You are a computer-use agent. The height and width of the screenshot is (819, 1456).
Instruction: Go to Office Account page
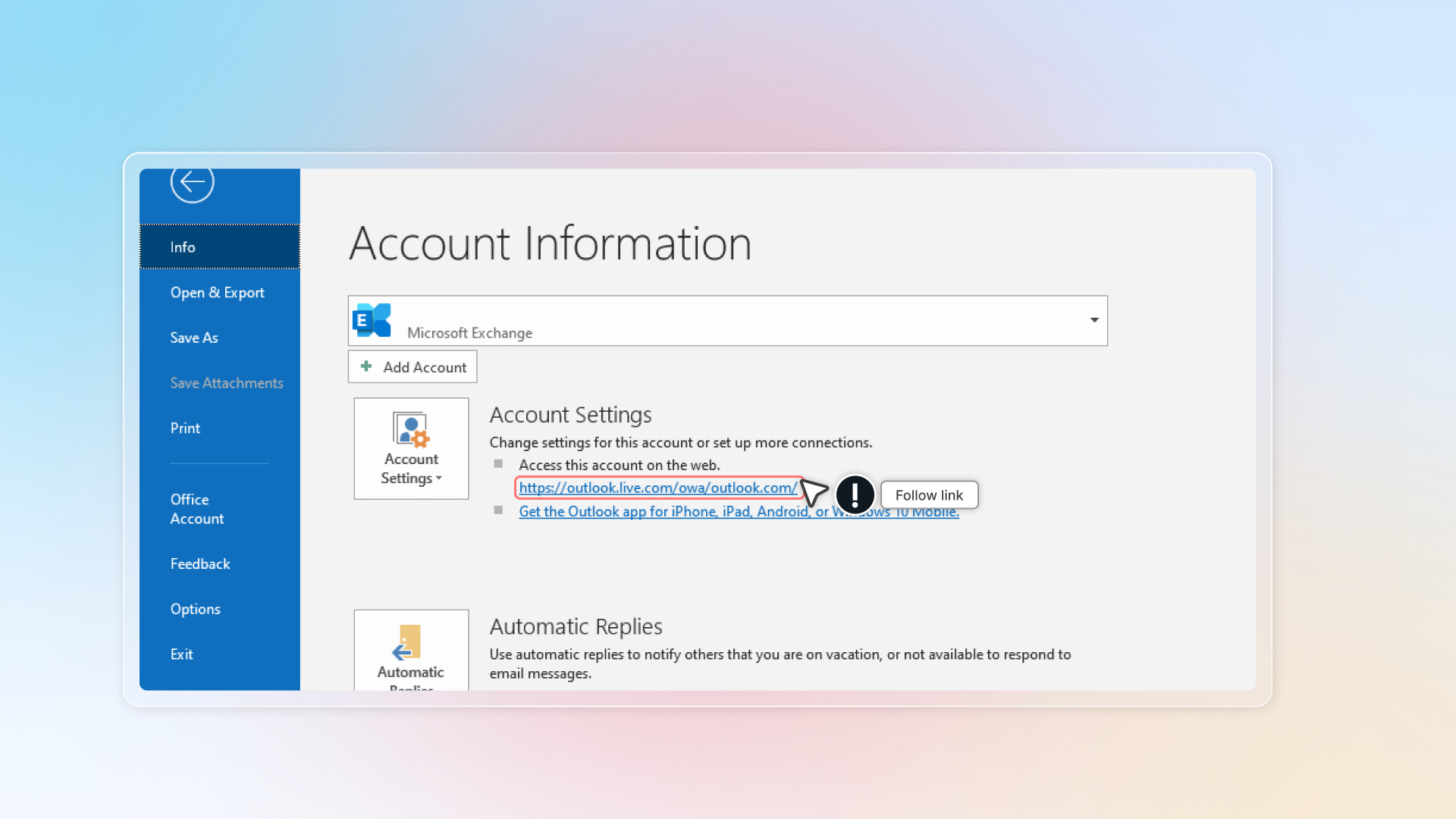click(x=196, y=509)
